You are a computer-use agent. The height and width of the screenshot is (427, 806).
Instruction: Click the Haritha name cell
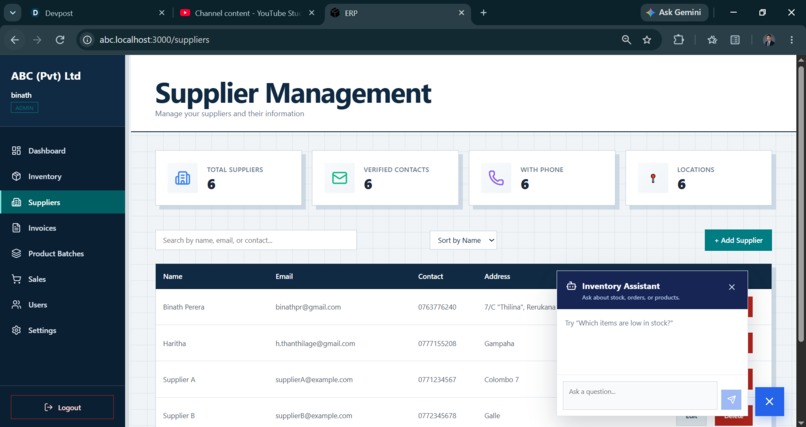[174, 343]
